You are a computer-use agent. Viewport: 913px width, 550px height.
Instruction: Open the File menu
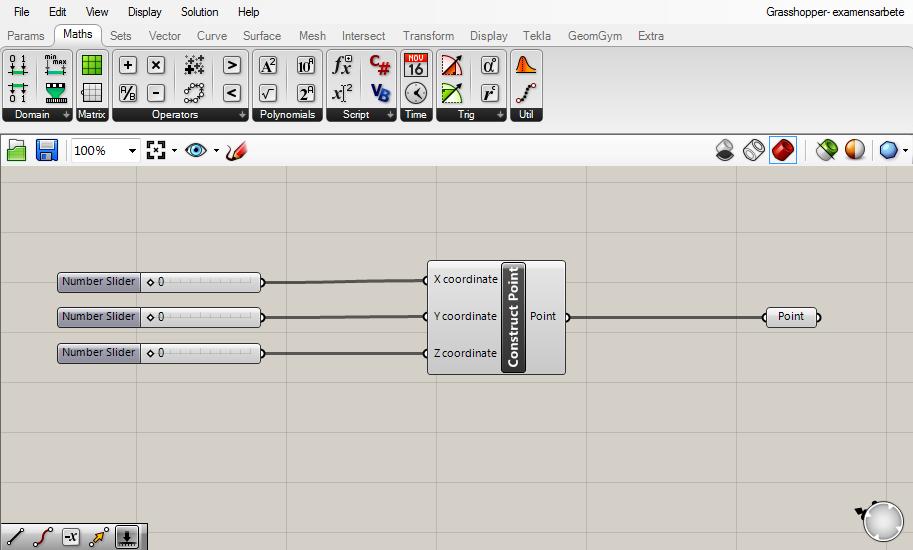[22, 12]
